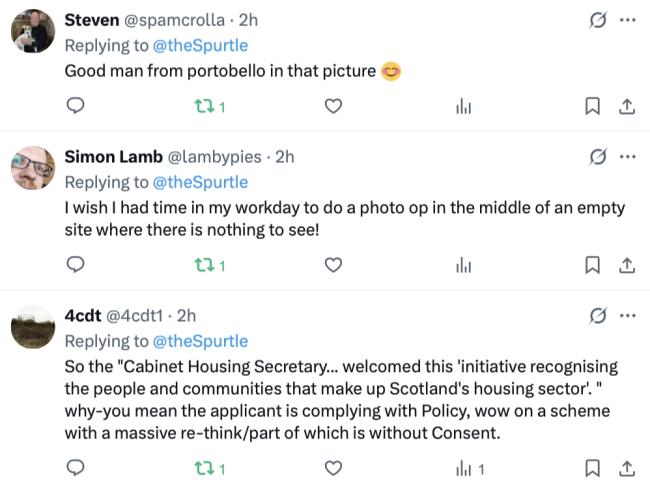Open @theSpurtle link in Steven's reply
Image resolution: width=650 pixels, height=486 pixels.
click(x=200, y=45)
